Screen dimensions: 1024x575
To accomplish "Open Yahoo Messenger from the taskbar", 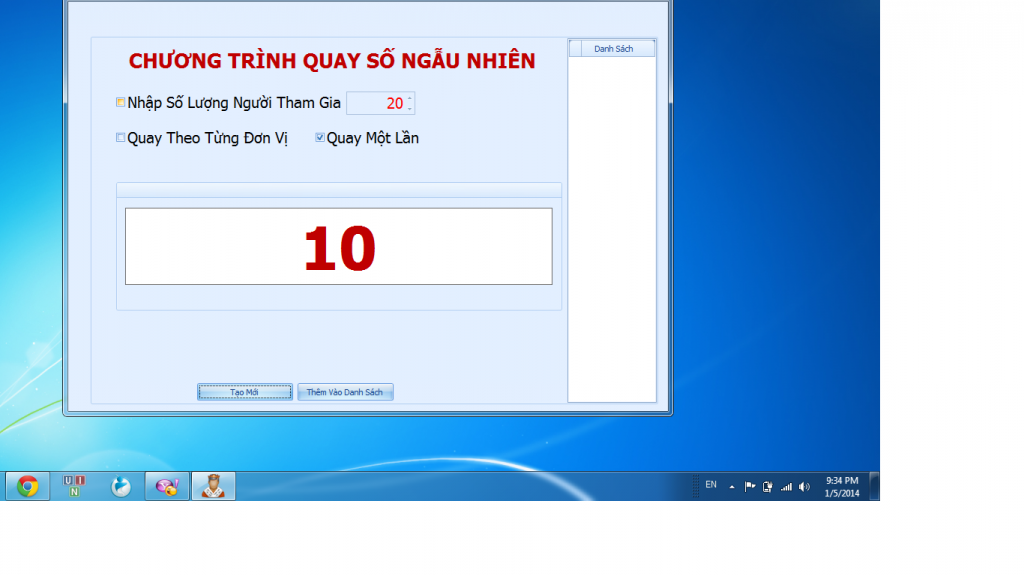I will click(167, 486).
